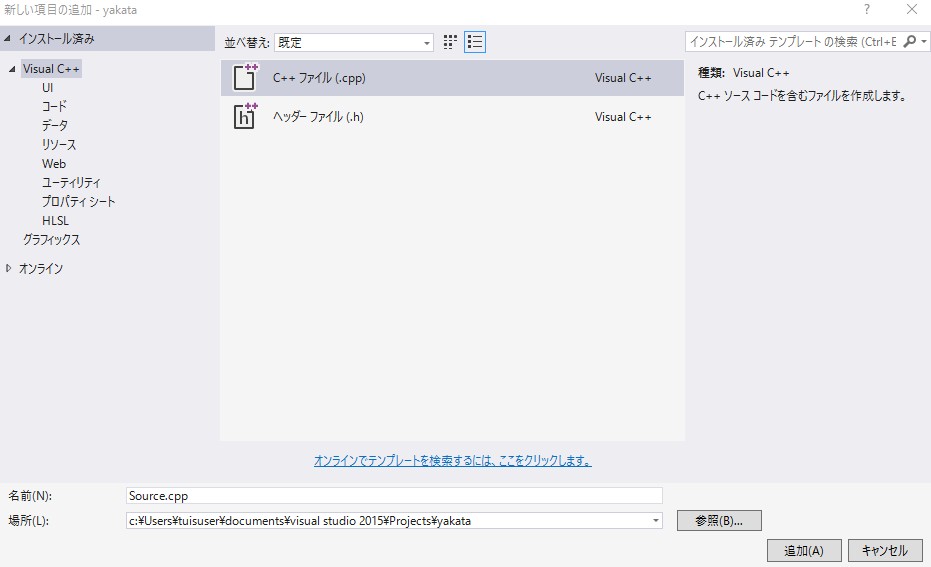The width and height of the screenshot is (931, 567).
Task: Click the C++ file (.cpp) template icon
Action: point(245,77)
